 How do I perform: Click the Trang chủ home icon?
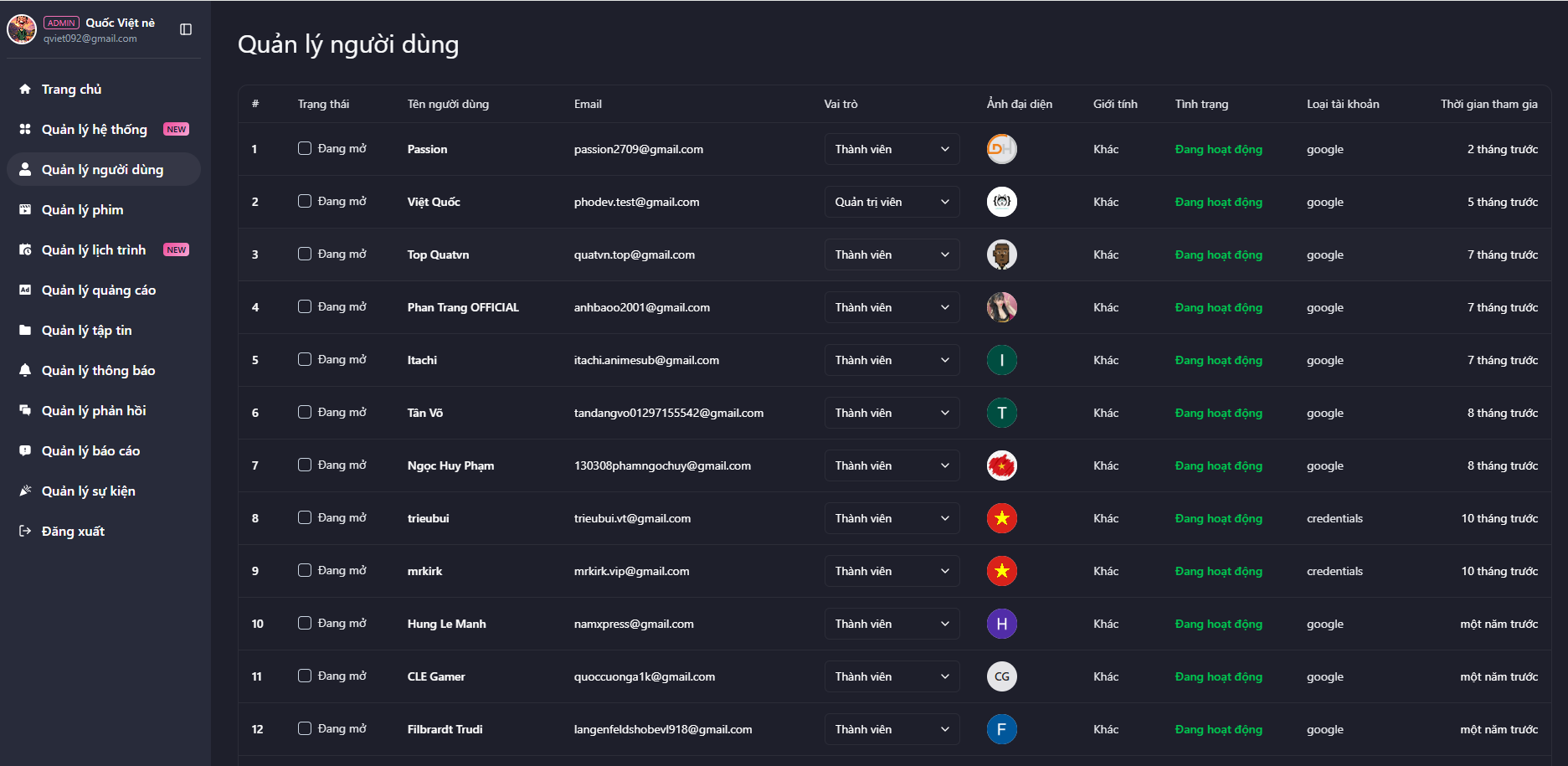(25, 89)
